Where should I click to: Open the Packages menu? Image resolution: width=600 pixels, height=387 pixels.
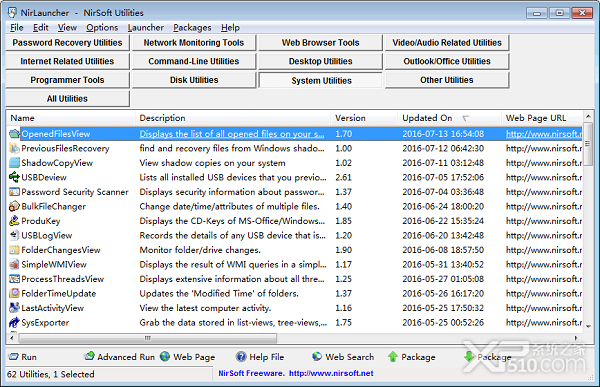(192, 28)
